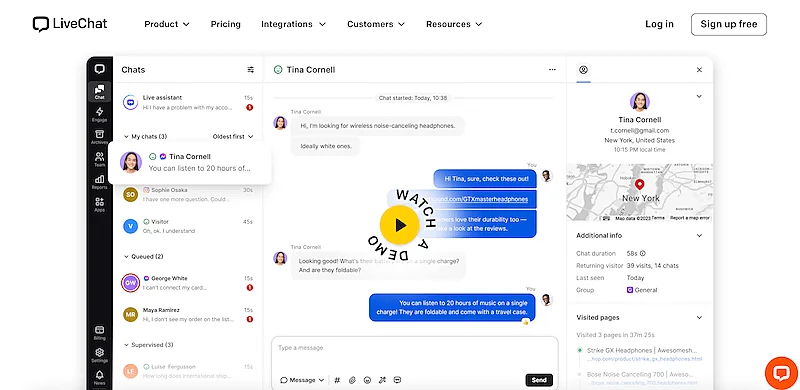Click the rich message icon
Image resolution: width=800 pixels, height=390 pixels.
(x=397, y=380)
